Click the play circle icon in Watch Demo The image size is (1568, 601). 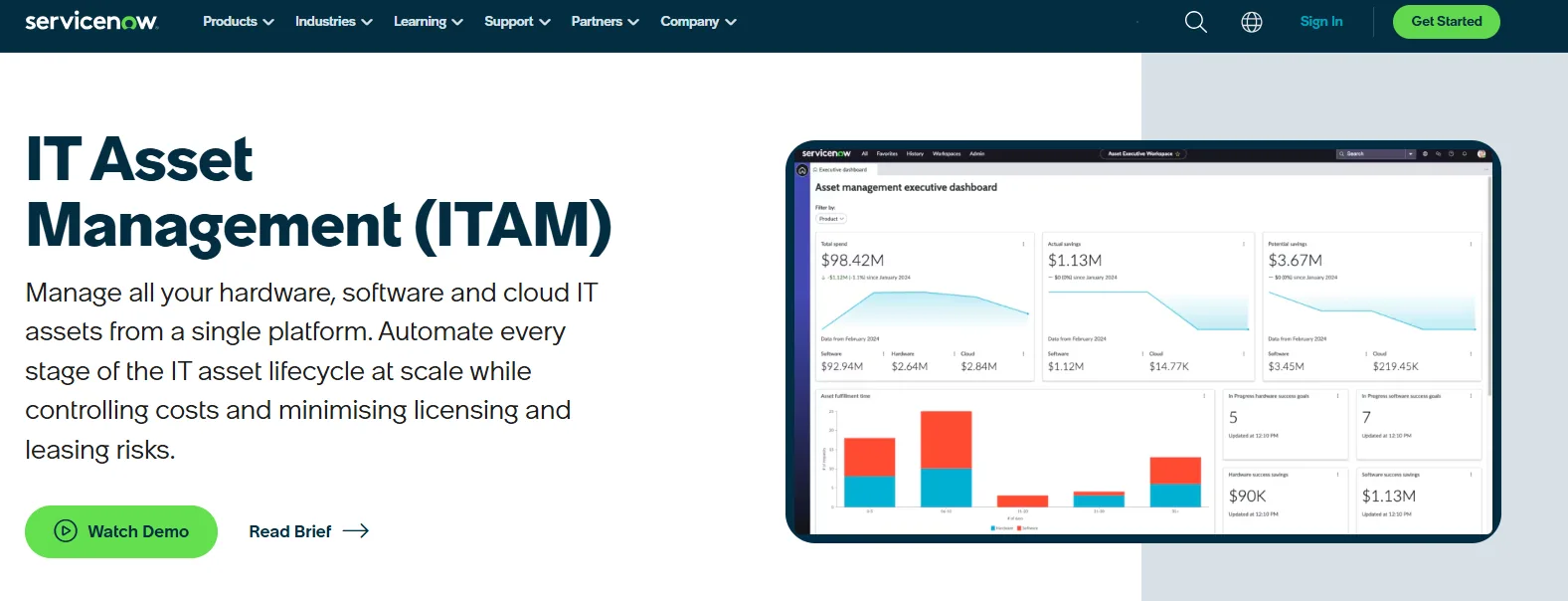click(x=66, y=531)
